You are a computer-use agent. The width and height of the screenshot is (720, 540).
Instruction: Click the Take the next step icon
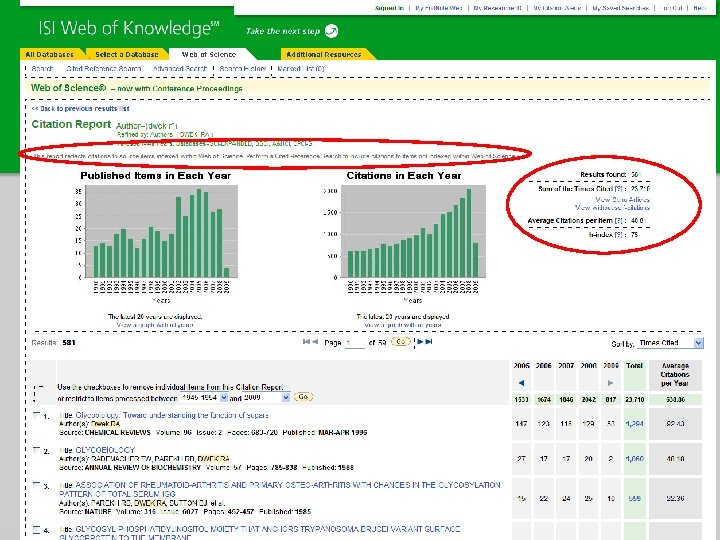click(x=331, y=31)
